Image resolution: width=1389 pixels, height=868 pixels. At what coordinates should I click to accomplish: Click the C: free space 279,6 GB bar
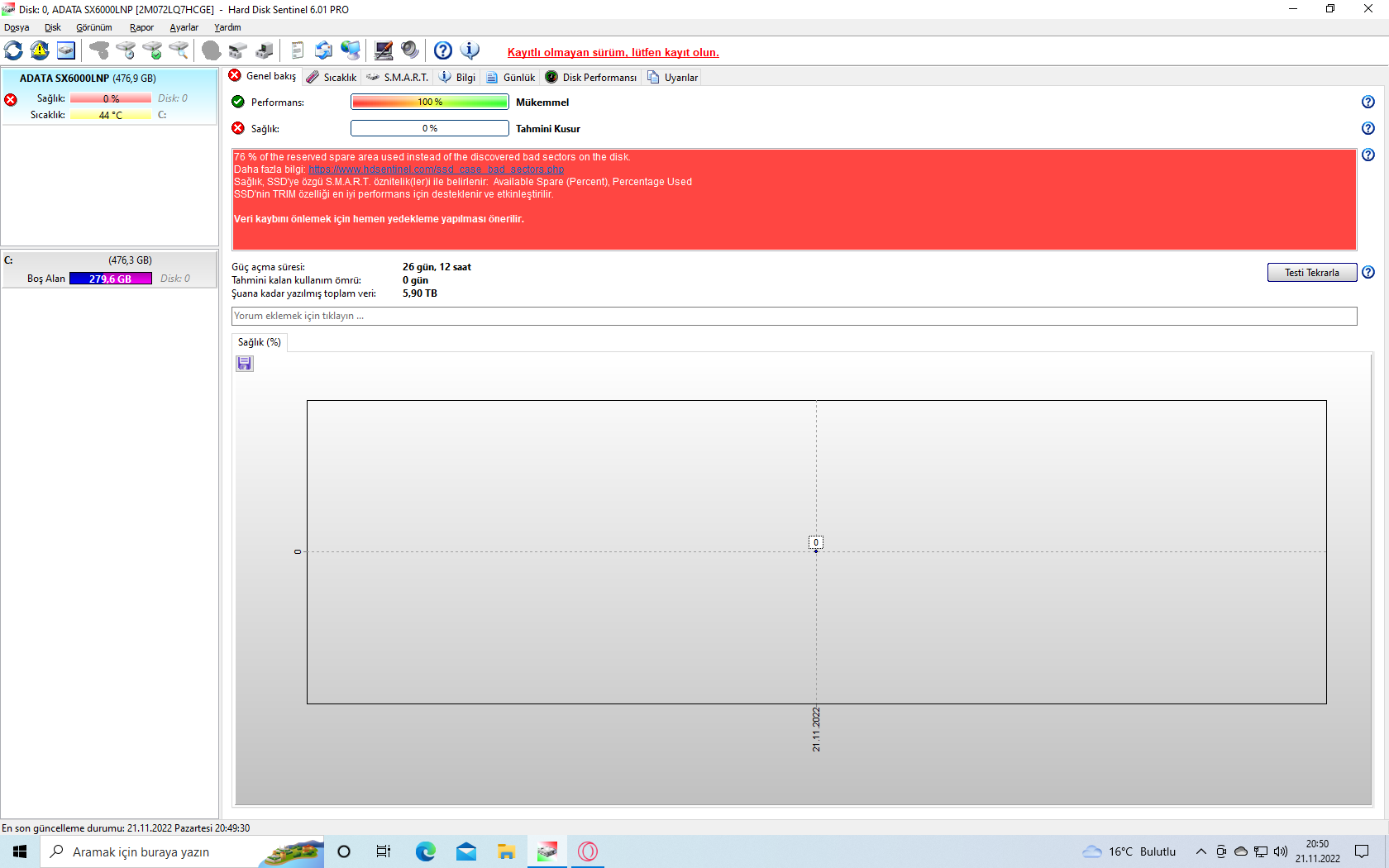(111, 279)
